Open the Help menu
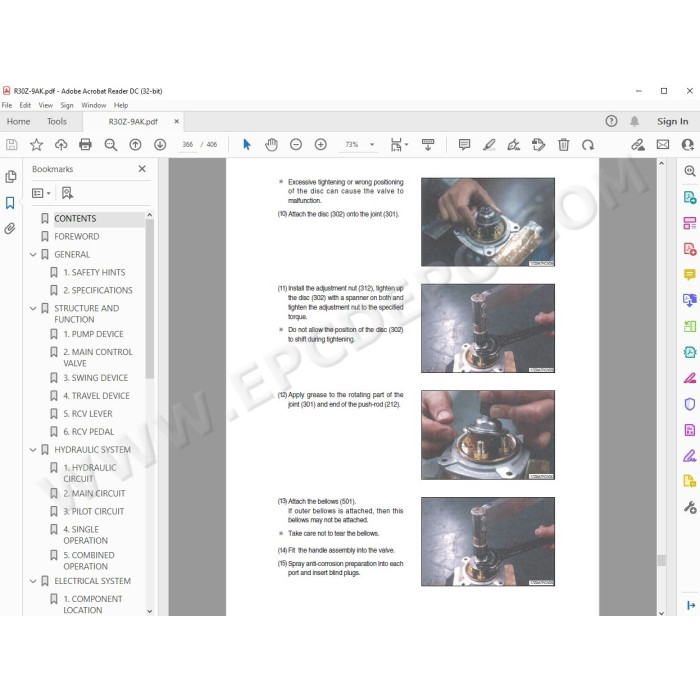700x700 pixels. point(121,105)
